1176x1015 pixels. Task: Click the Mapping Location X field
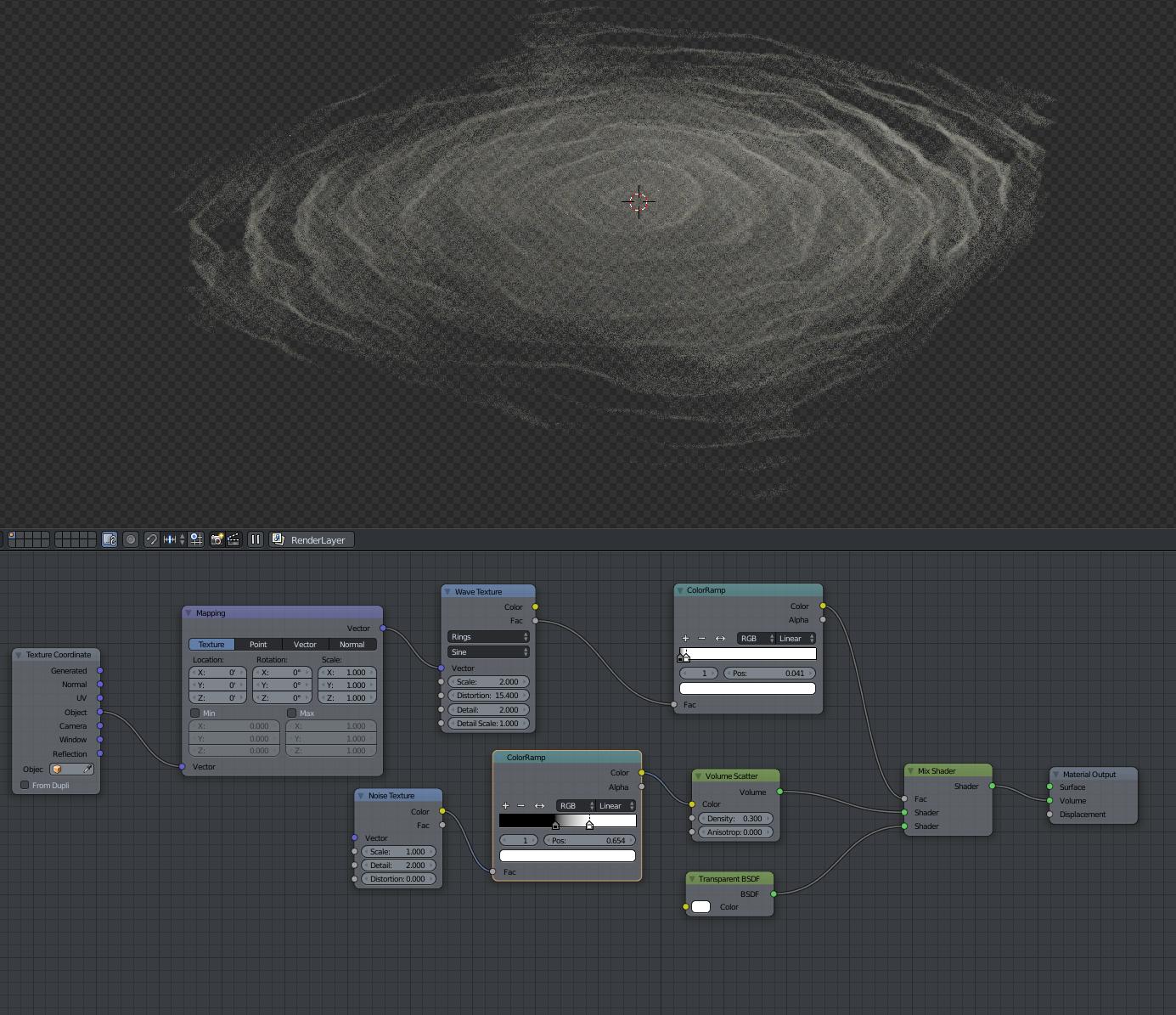coord(217,673)
